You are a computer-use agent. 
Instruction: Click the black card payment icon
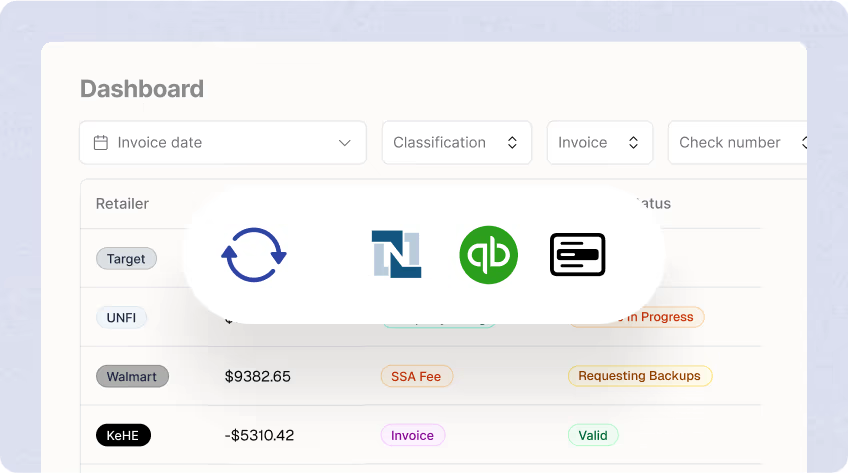click(x=577, y=255)
